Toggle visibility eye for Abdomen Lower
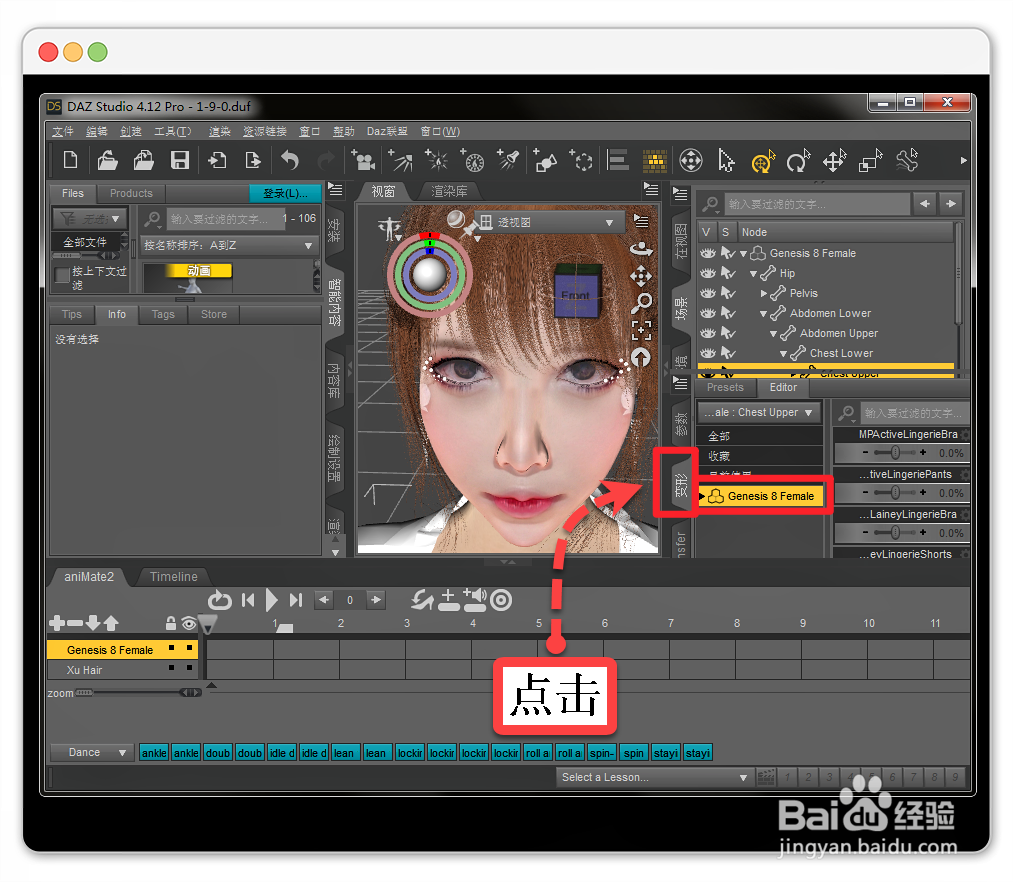The width and height of the screenshot is (1013, 882). click(708, 313)
